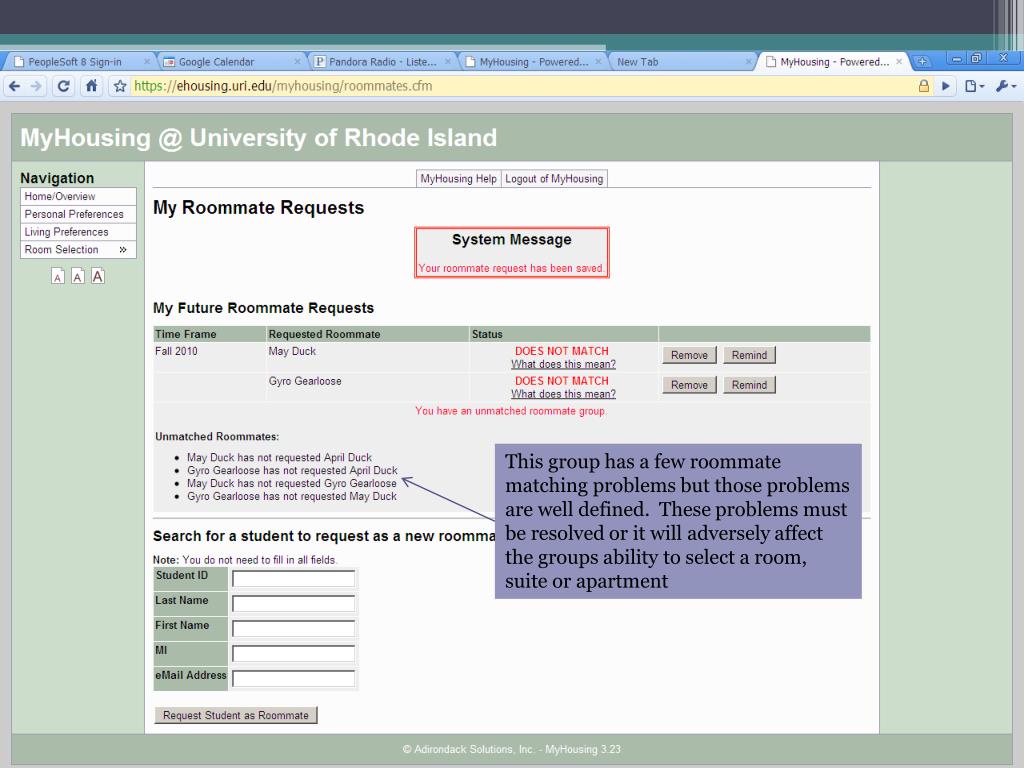This screenshot has width=1024, height=768.
Task: Click the Last Name field
Action: point(293,603)
